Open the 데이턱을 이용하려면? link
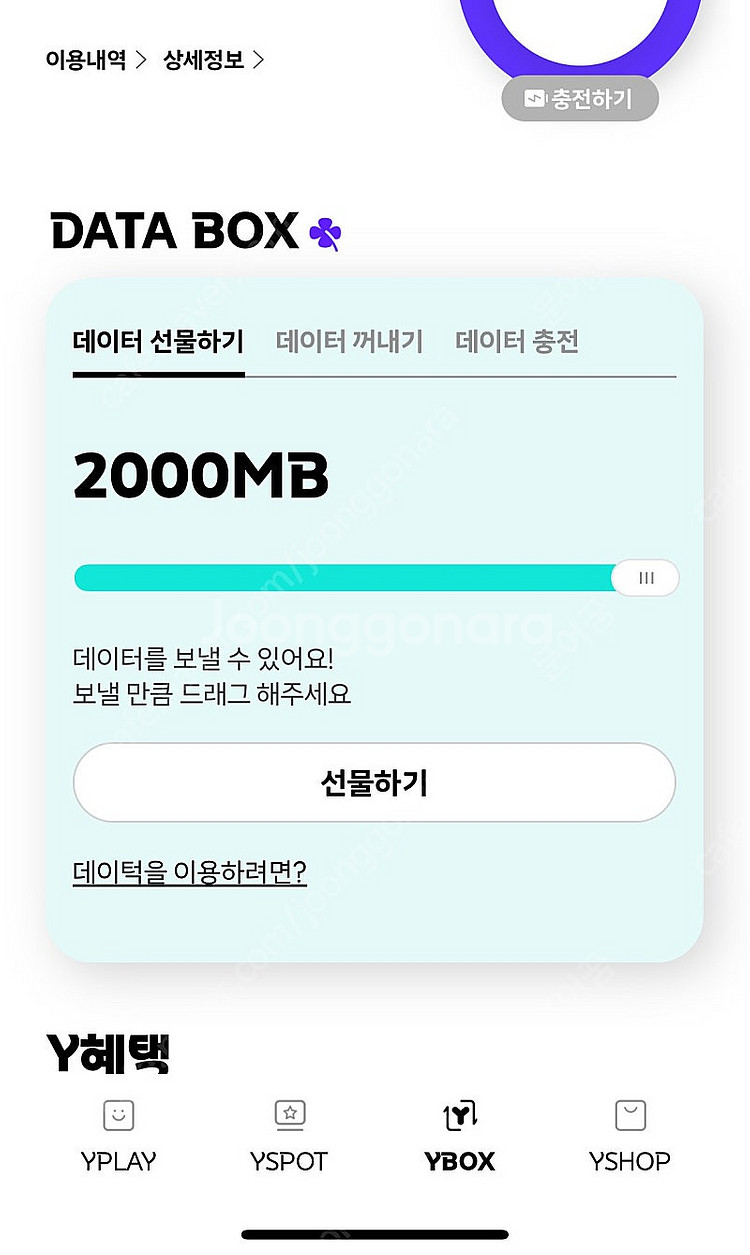This screenshot has height=1255, width=750. tap(190, 872)
